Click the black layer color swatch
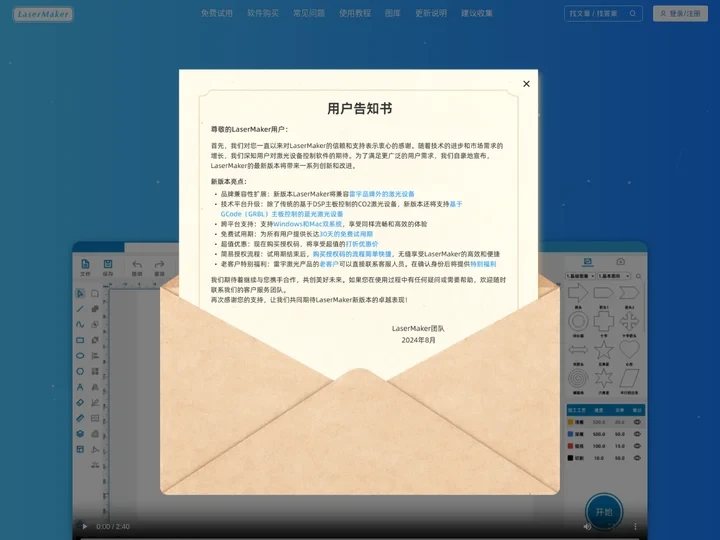Screen dimensions: 720x540 (x=571, y=458)
